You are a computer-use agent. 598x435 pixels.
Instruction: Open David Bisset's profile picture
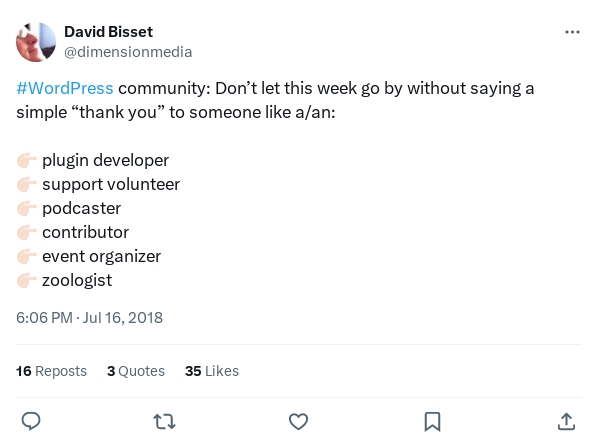point(36,42)
